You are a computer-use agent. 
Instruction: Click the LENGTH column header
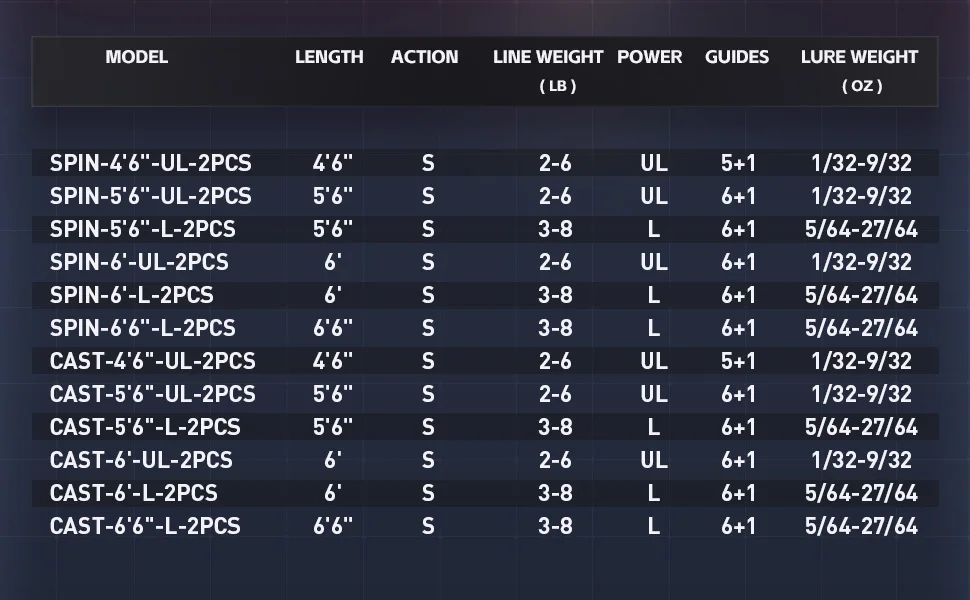coord(329,57)
